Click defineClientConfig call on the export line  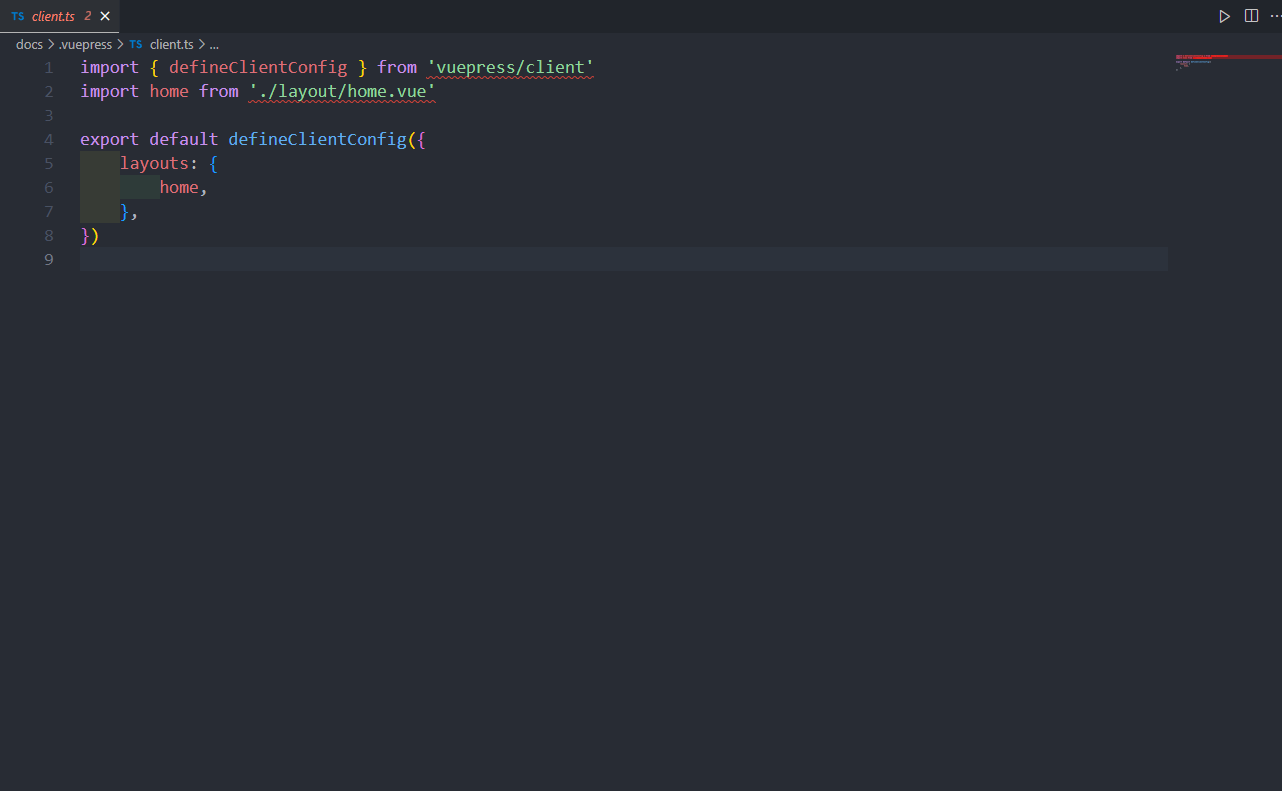point(318,139)
